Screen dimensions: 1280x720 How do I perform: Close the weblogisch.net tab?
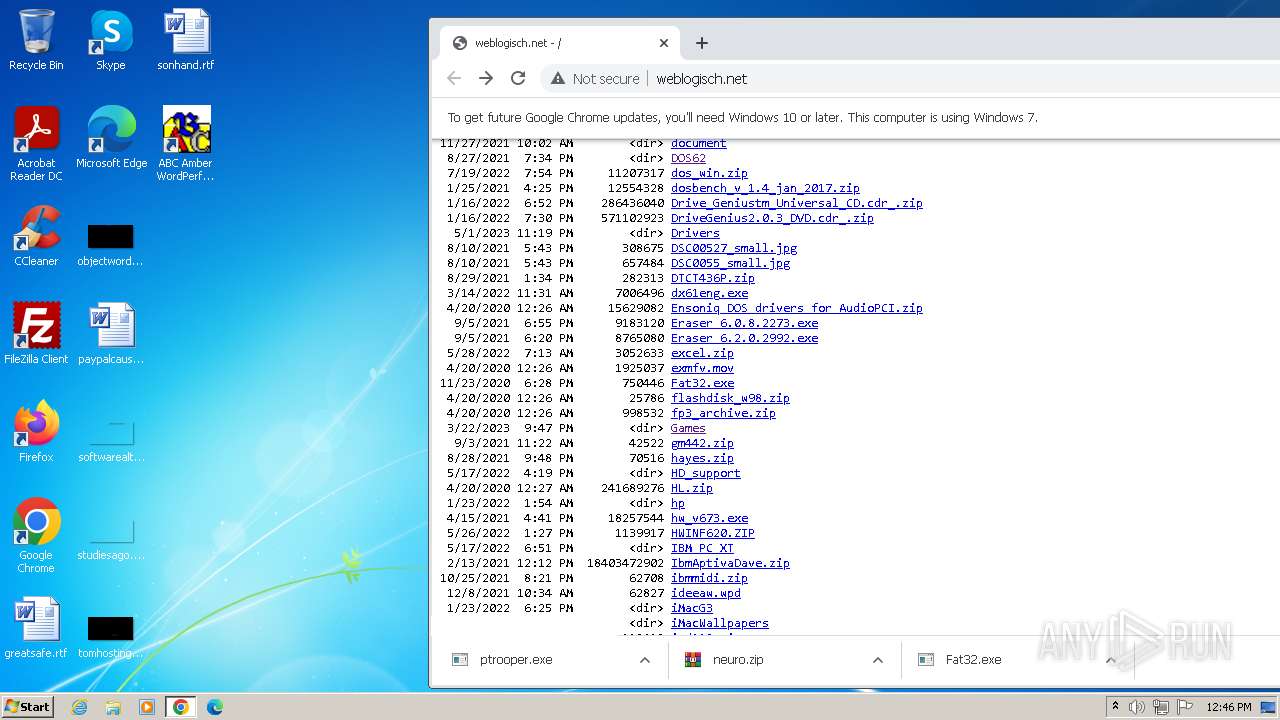(664, 43)
